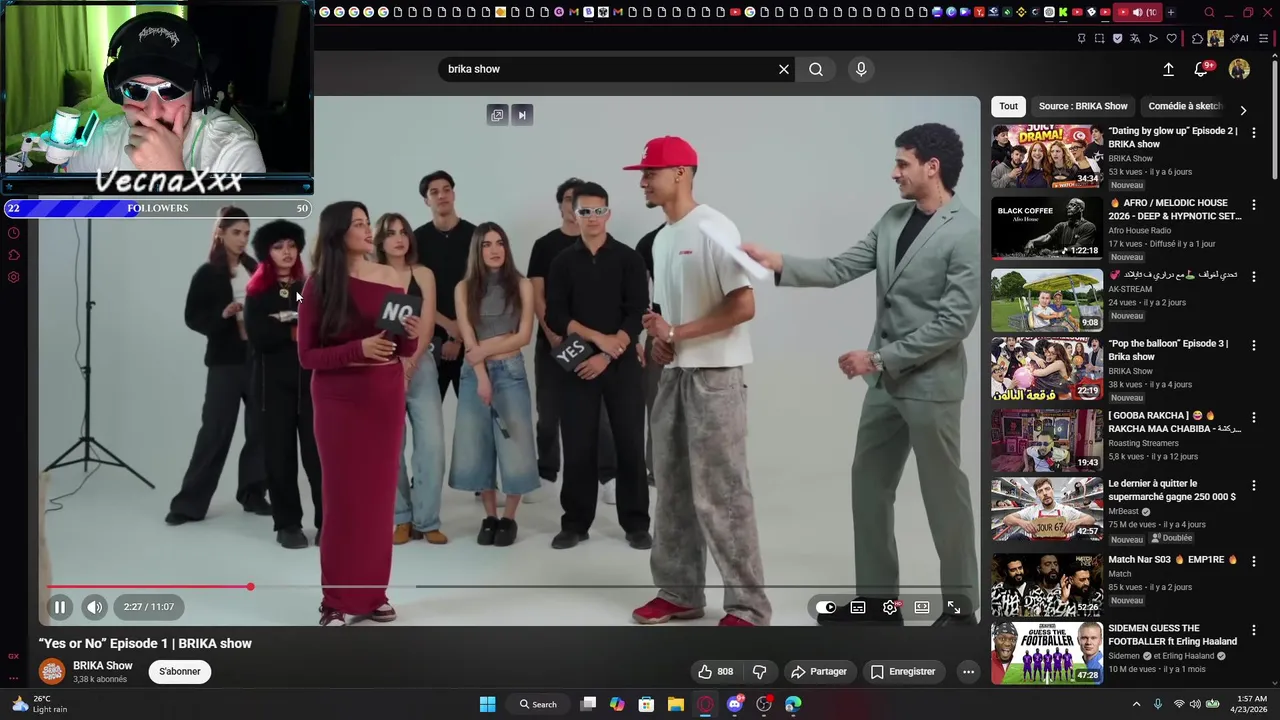Open the browser snapshot capture icon
The height and width of the screenshot is (720, 1280).
coord(1099,39)
